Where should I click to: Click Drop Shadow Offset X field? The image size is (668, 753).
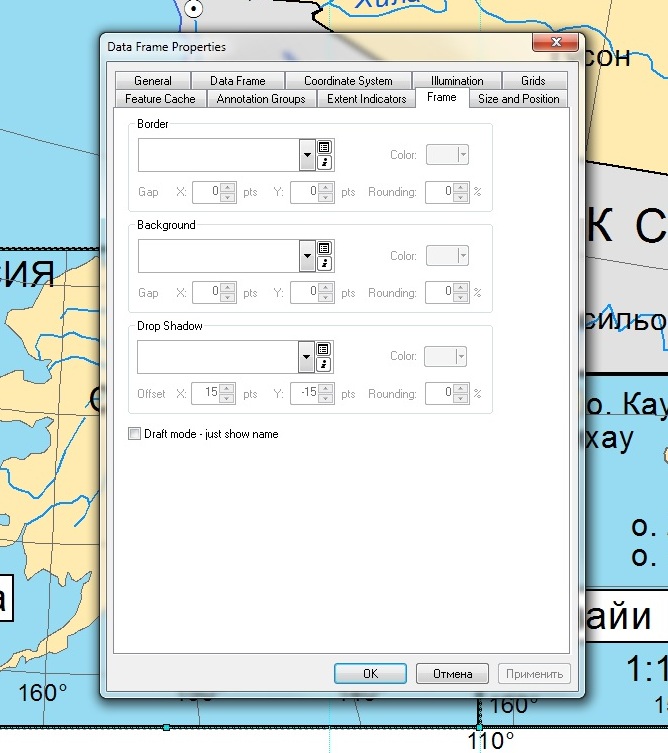pyautogui.click(x=206, y=393)
